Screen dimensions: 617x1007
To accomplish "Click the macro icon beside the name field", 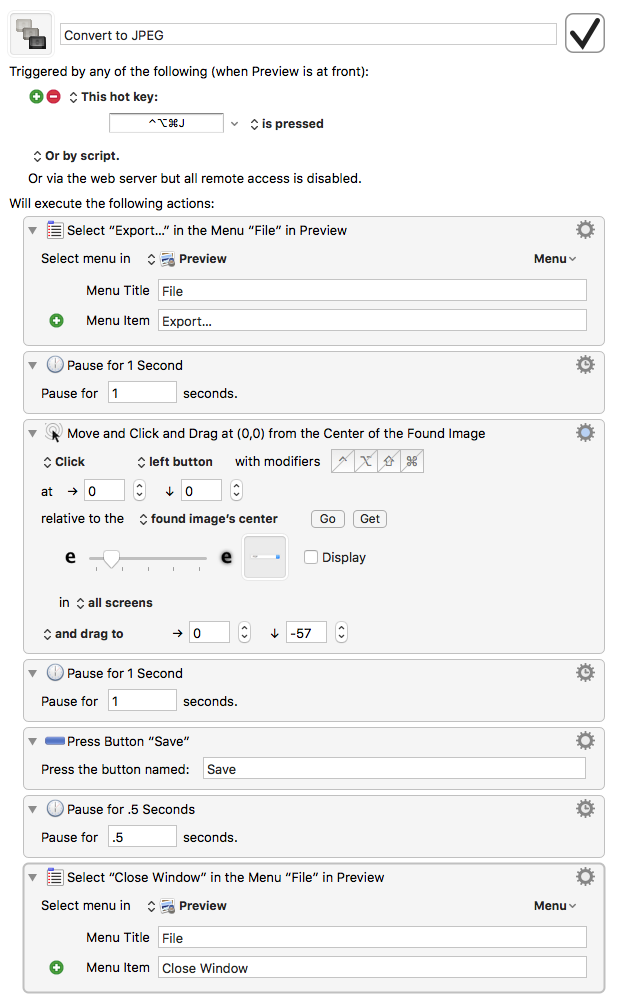I will 31,33.
